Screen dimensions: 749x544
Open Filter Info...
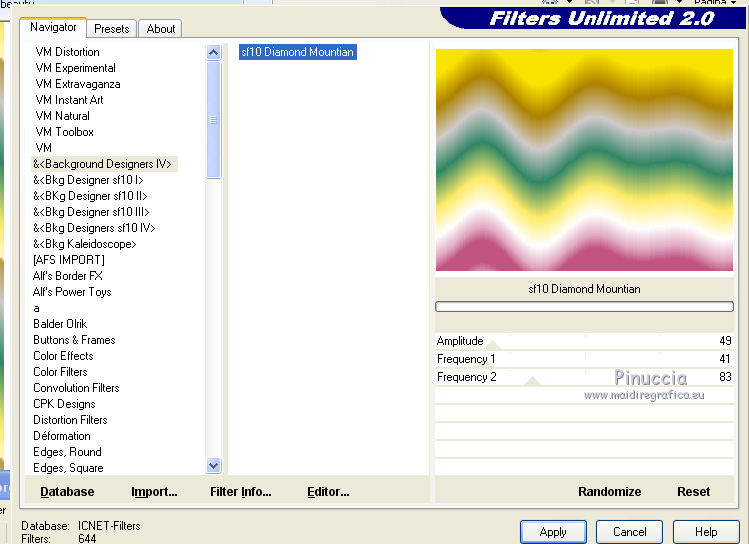coord(241,491)
